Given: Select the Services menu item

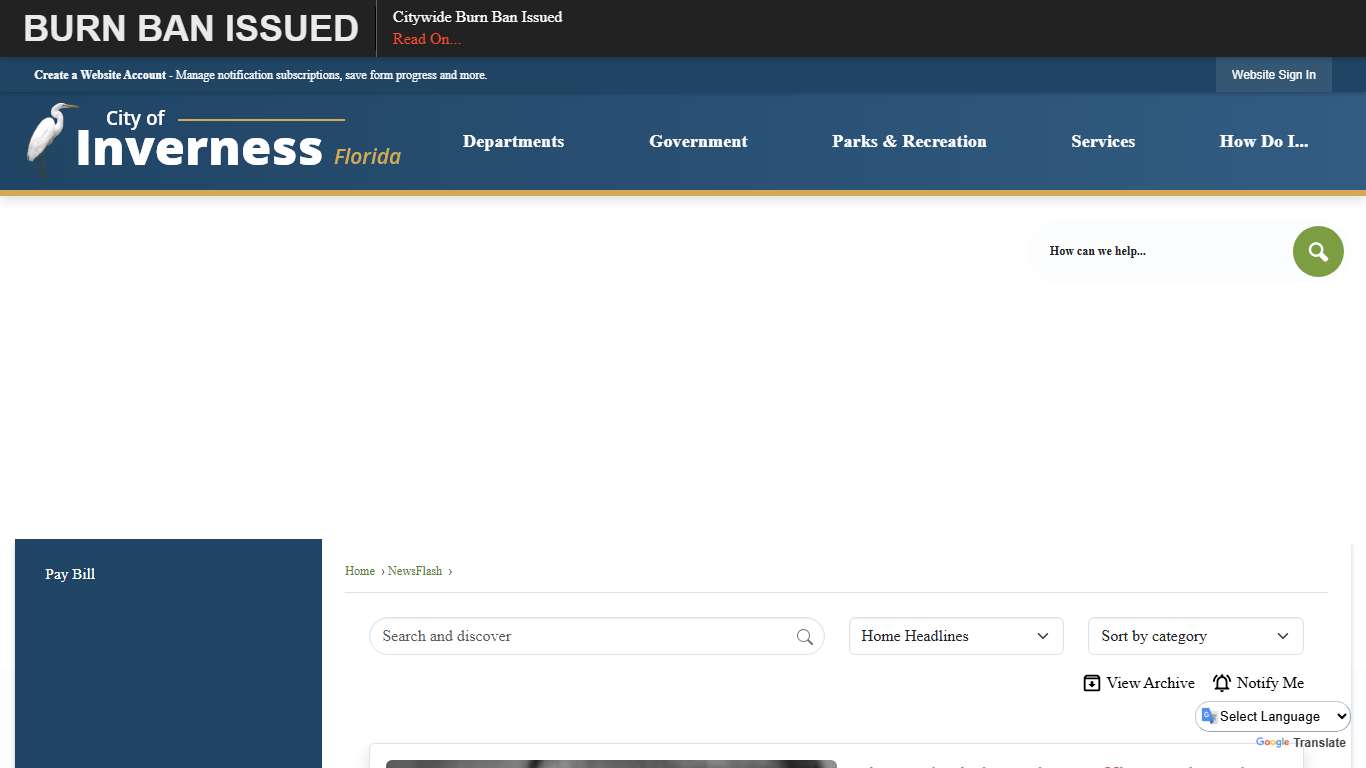Looking at the screenshot, I should (1103, 141).
